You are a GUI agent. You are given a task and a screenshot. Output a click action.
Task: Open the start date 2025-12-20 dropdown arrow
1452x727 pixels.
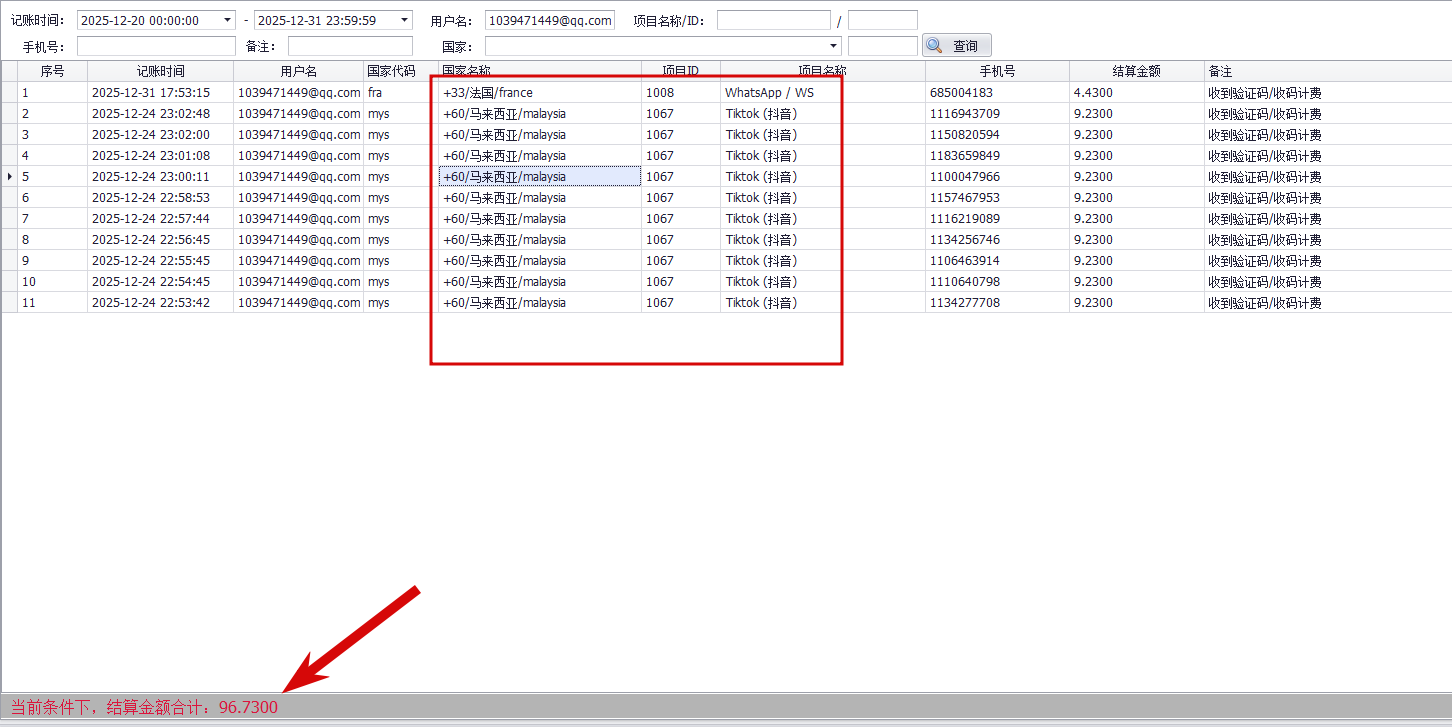(x=227, y=20)
